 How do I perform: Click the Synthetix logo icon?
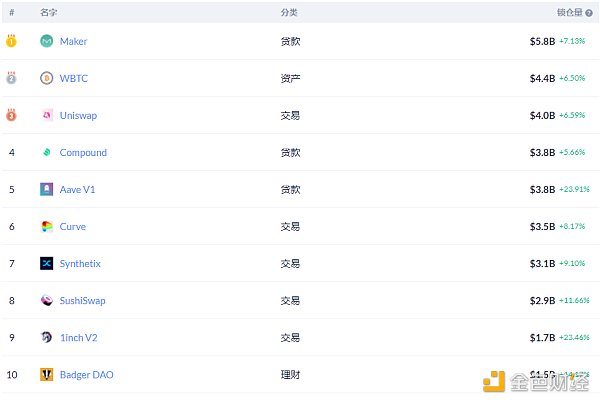47,263
